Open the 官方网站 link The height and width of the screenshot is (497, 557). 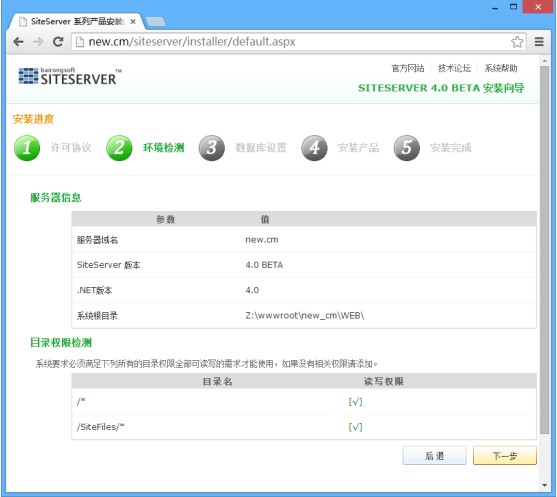point(408,68)
